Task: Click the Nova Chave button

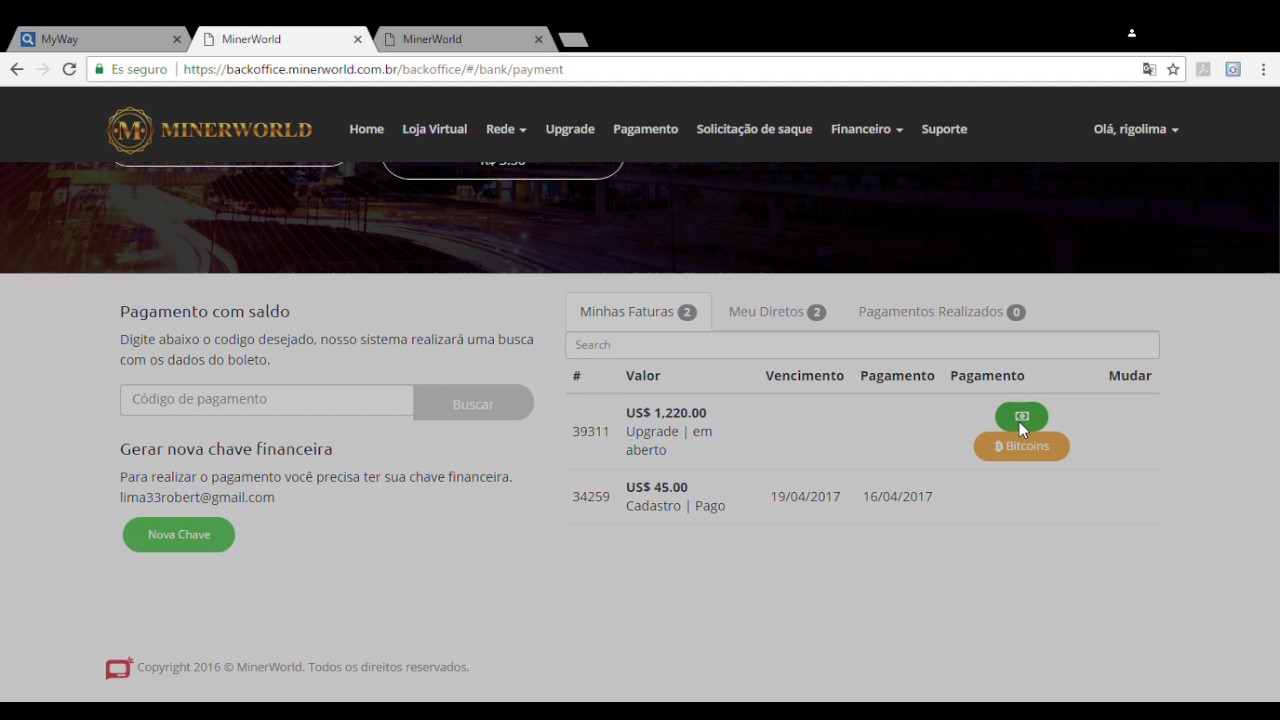Action: pos(179,535)
